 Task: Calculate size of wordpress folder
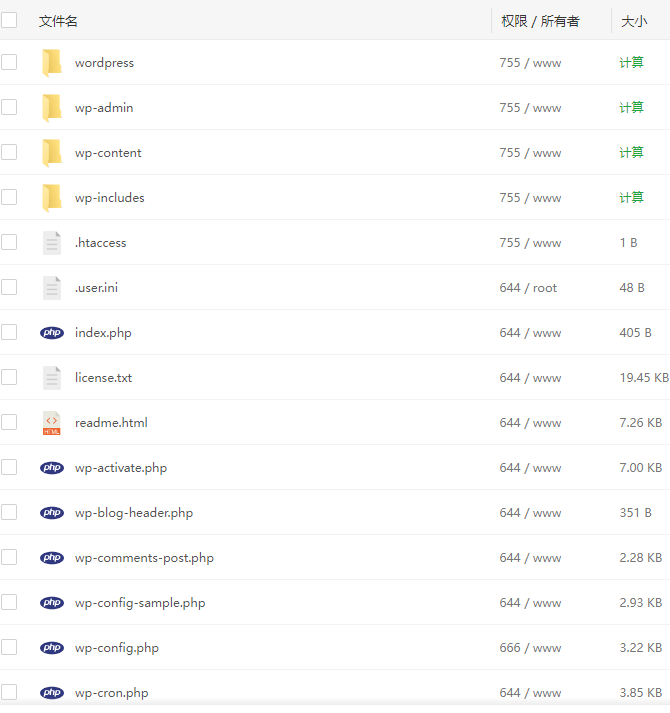631,62
